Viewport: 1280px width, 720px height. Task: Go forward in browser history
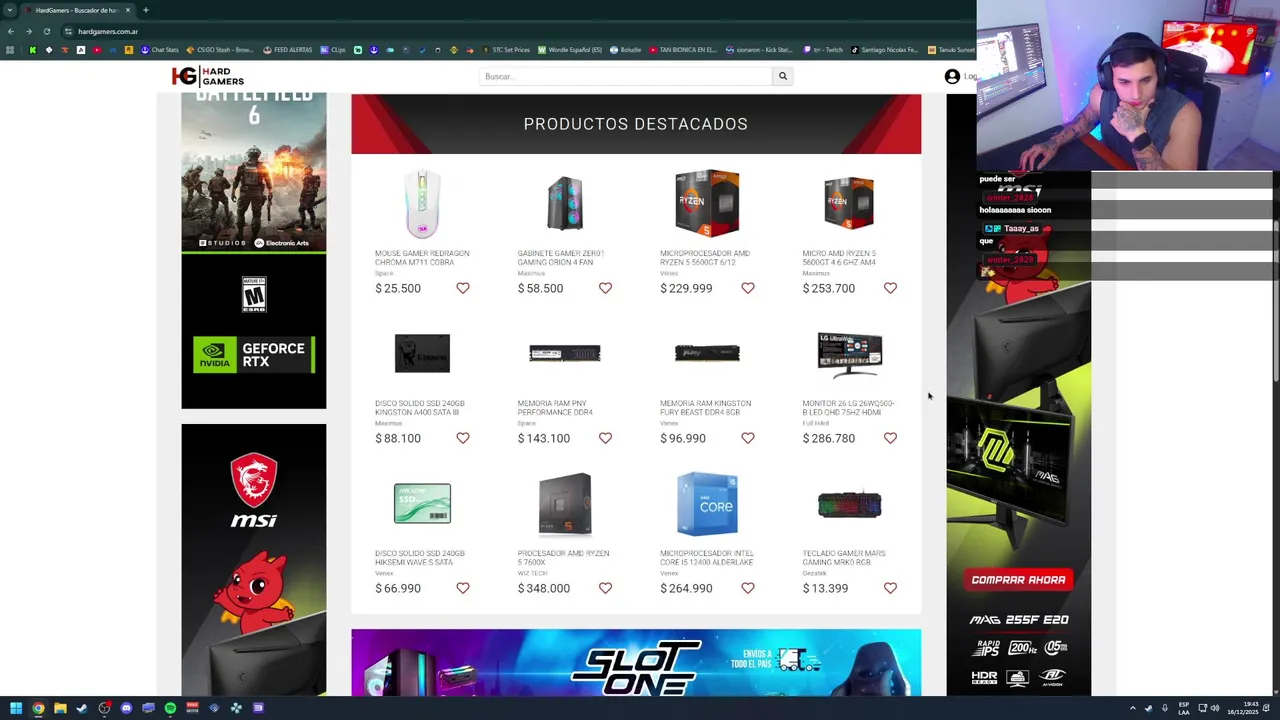[28, 31]
